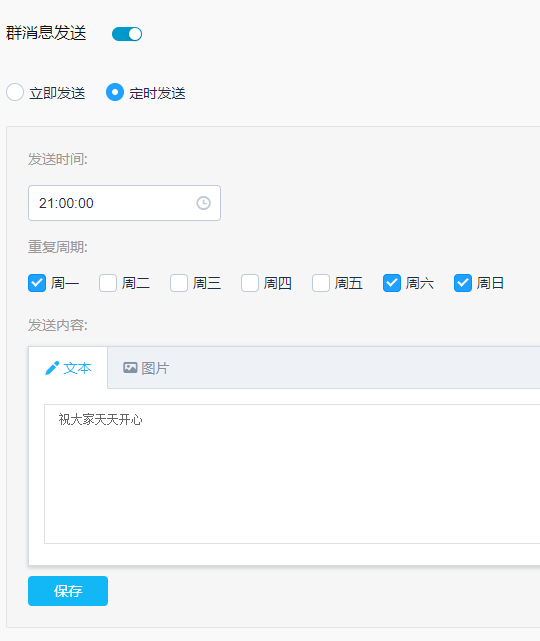
Task: Uncheck the 周一 checkbox
Action: click(x=37, y=283)
